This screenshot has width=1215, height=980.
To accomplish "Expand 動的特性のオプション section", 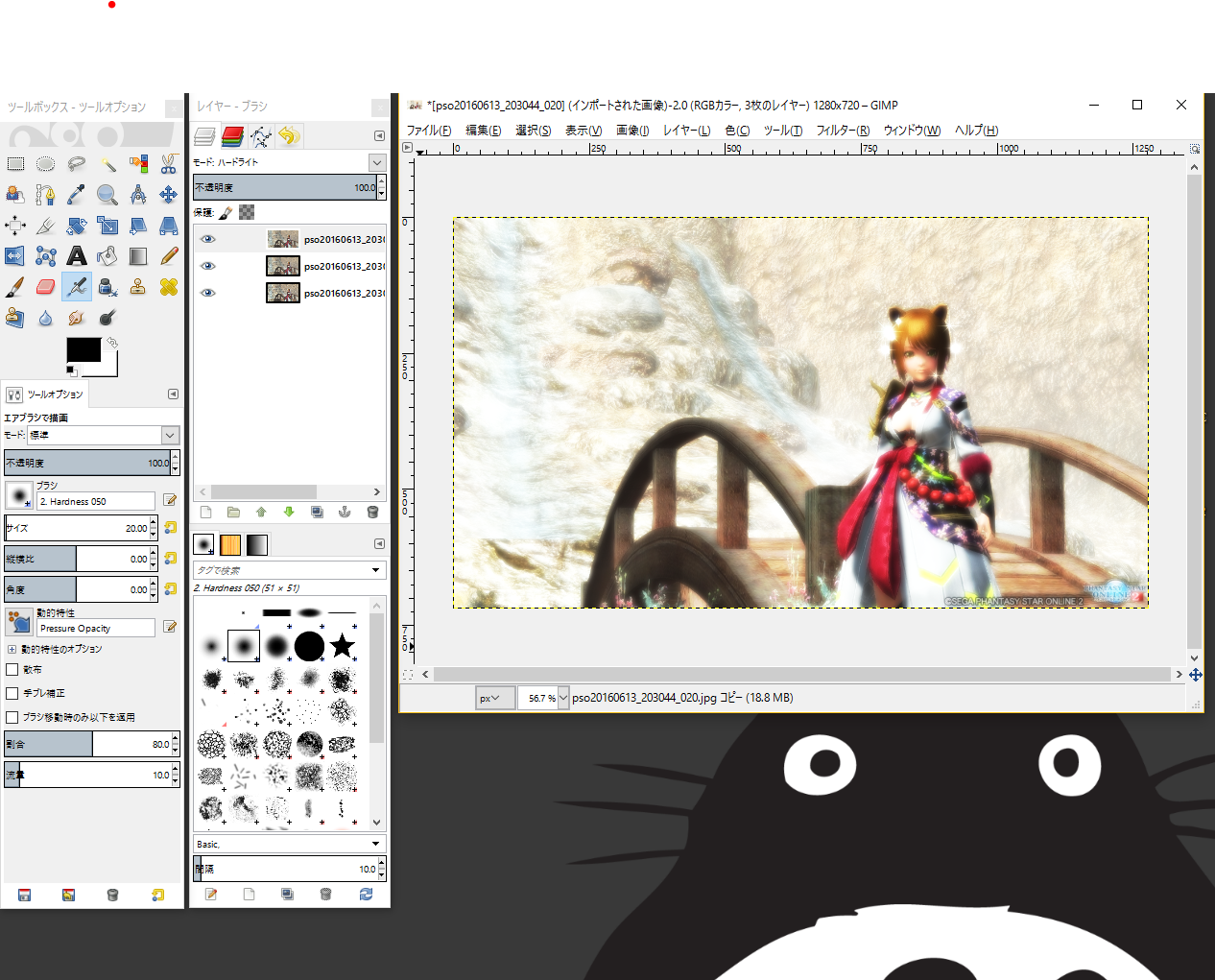I will [12, 650].
